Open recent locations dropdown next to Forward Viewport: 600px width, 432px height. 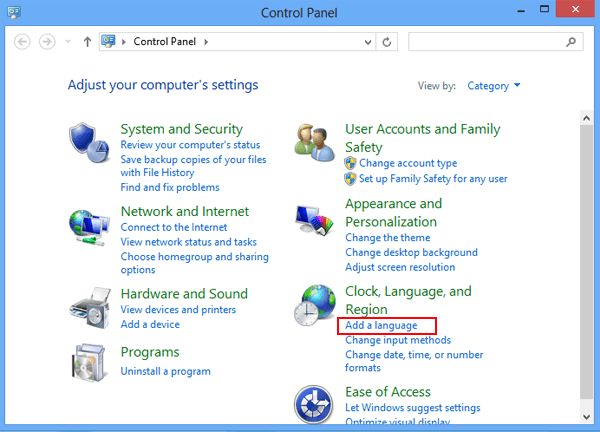pos(68,42)
